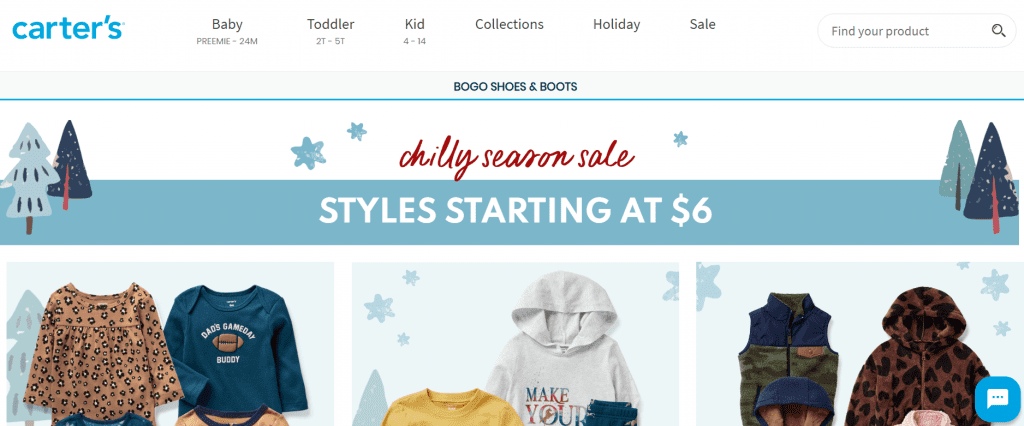Follow the BOGO Shoes & Boots link
Screen dimensions: 1024x426
(515, 86)
